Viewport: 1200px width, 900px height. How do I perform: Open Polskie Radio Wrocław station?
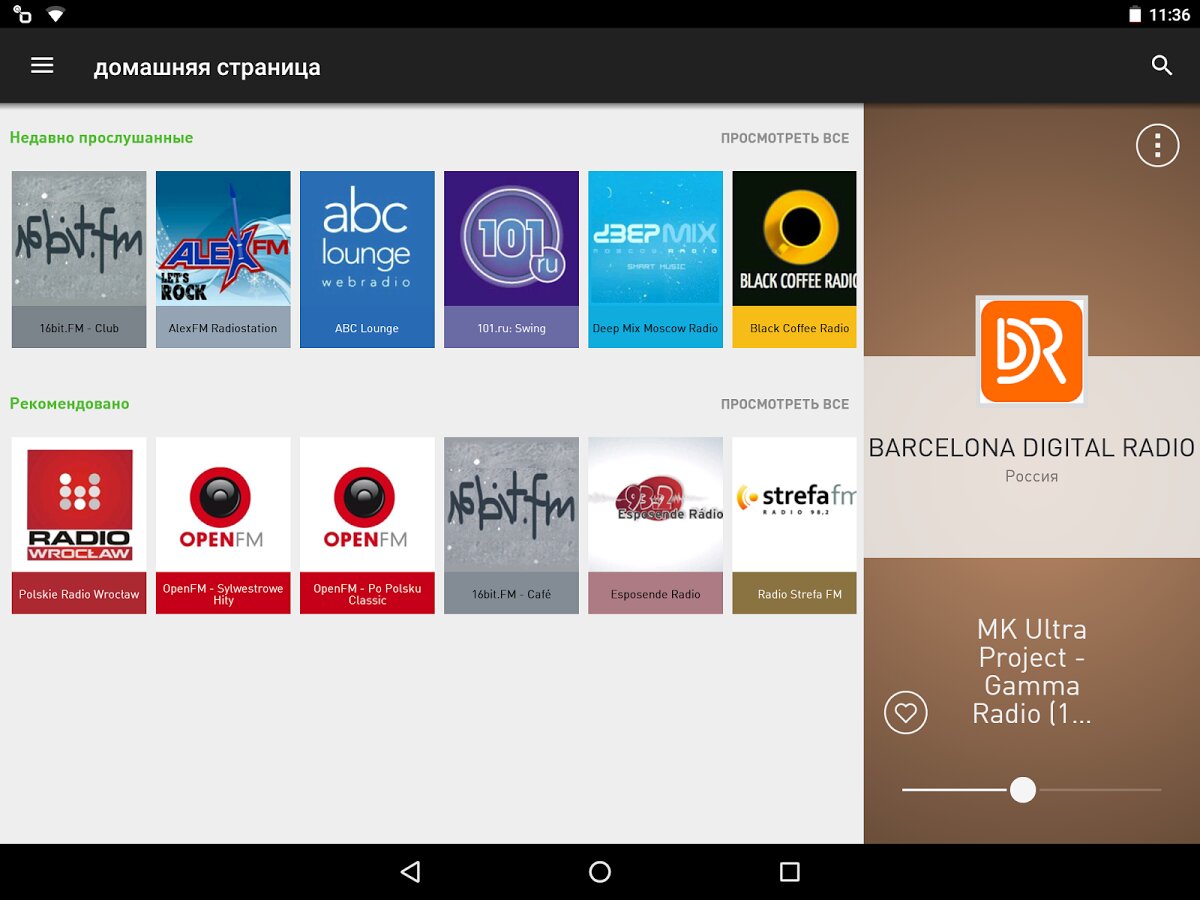pyautogui.click(x=79, y=525)
